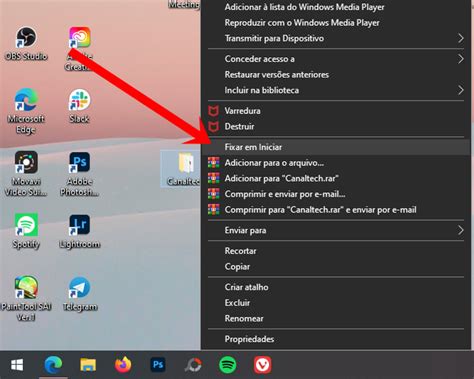Click the McAfee icon beside Destruir

tap(213, 127)
